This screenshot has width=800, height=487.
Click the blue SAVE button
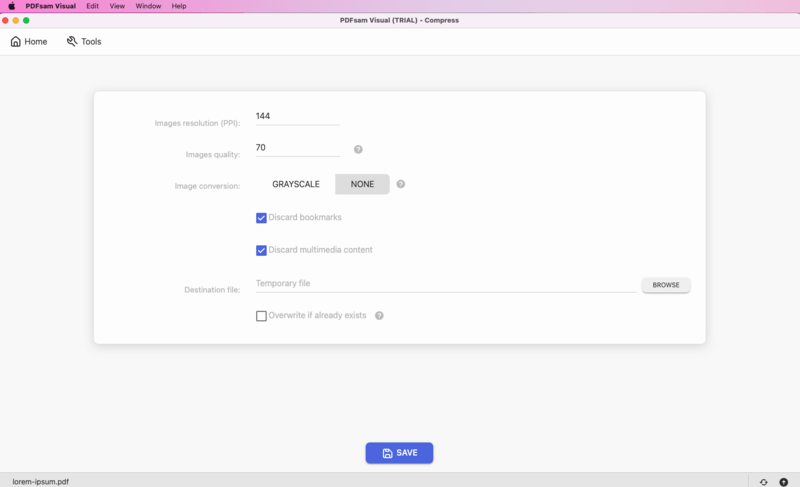399,453
